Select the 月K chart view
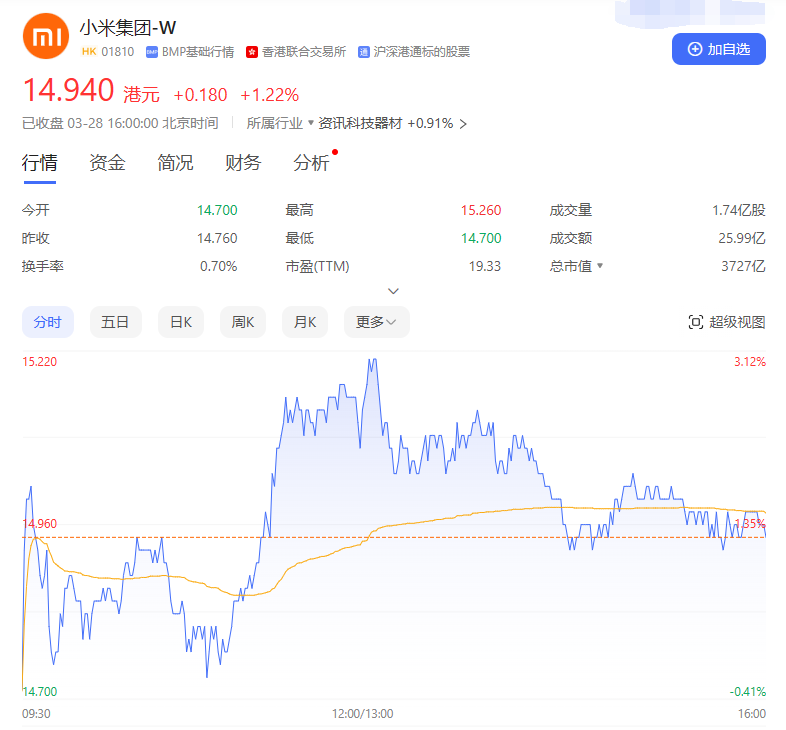The height and width of the screenshot is (730, 786). pyautogui.click(x=305, y=322)
